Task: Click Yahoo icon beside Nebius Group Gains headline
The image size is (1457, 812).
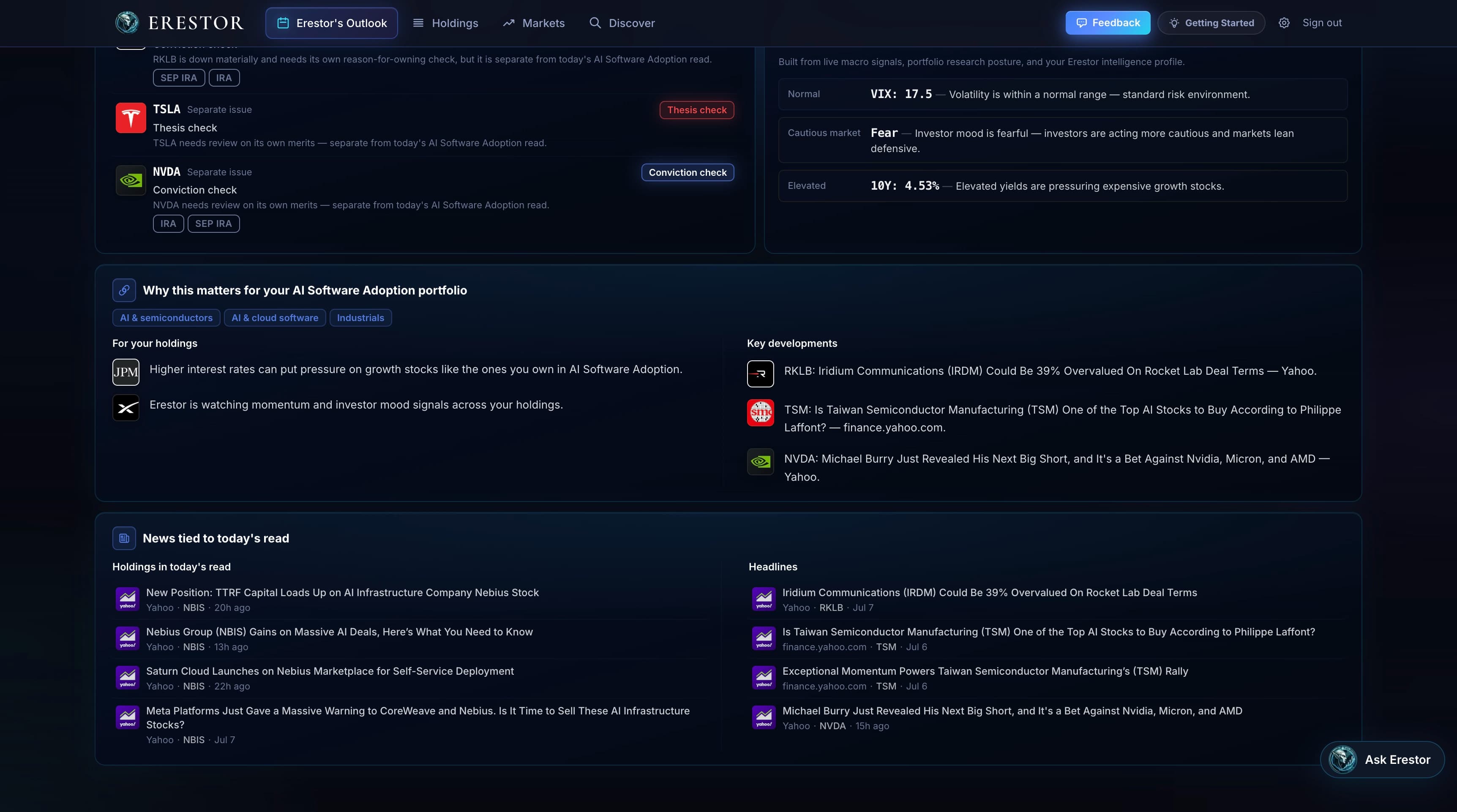Action: (127, 638)
